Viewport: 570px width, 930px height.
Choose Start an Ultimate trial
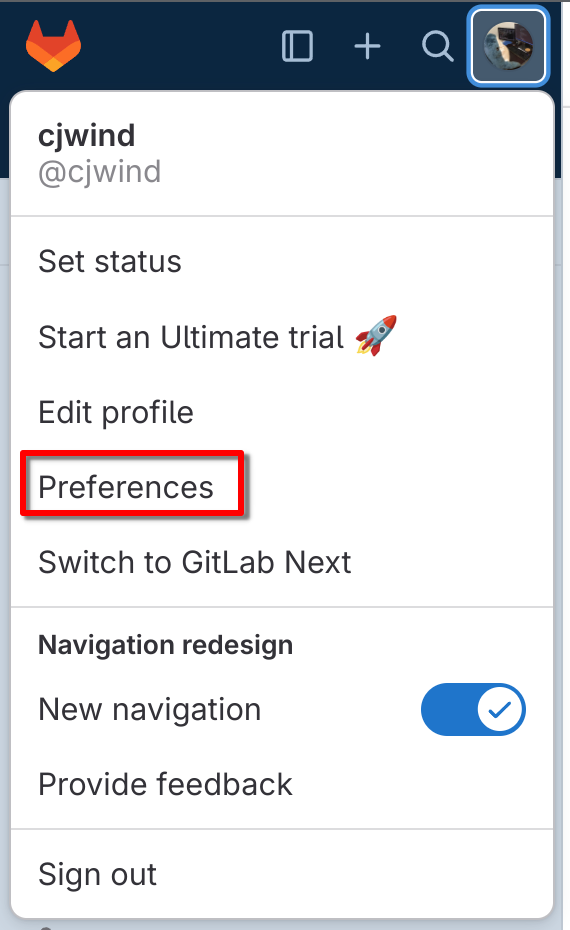click(282, 337)
